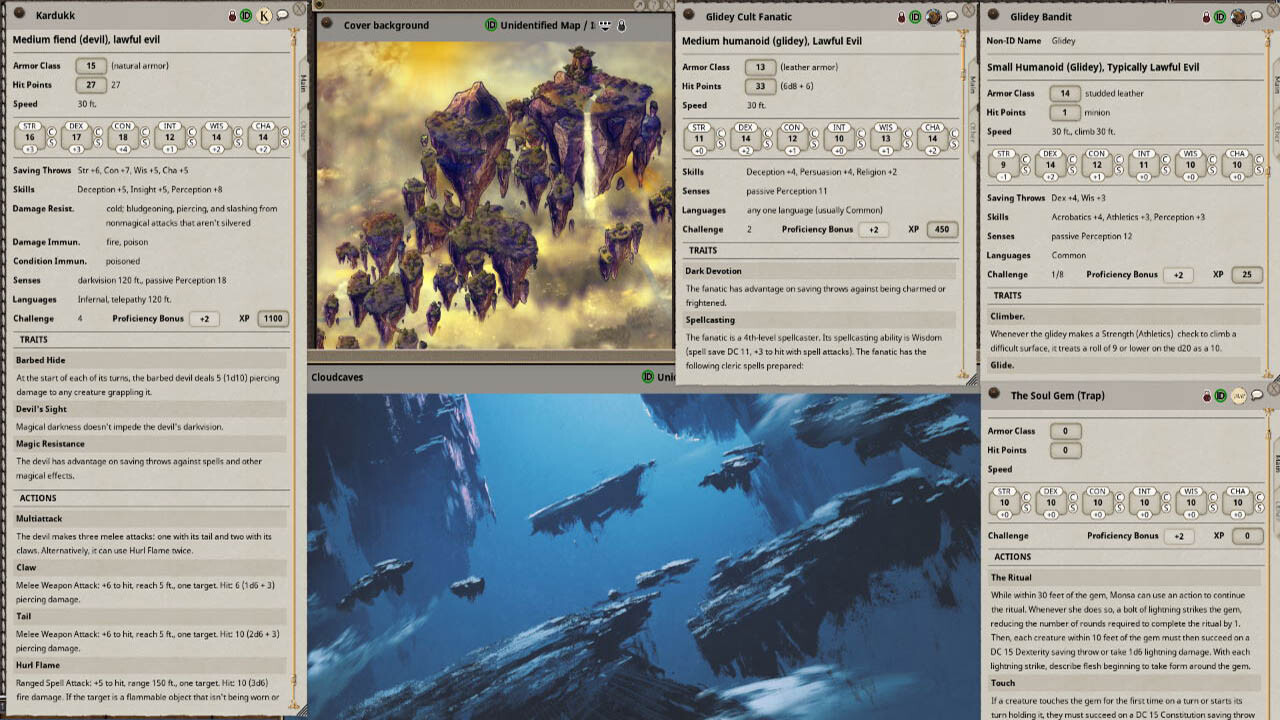Toggle the padlock on The Soul Gem window

coord(1207,396)
